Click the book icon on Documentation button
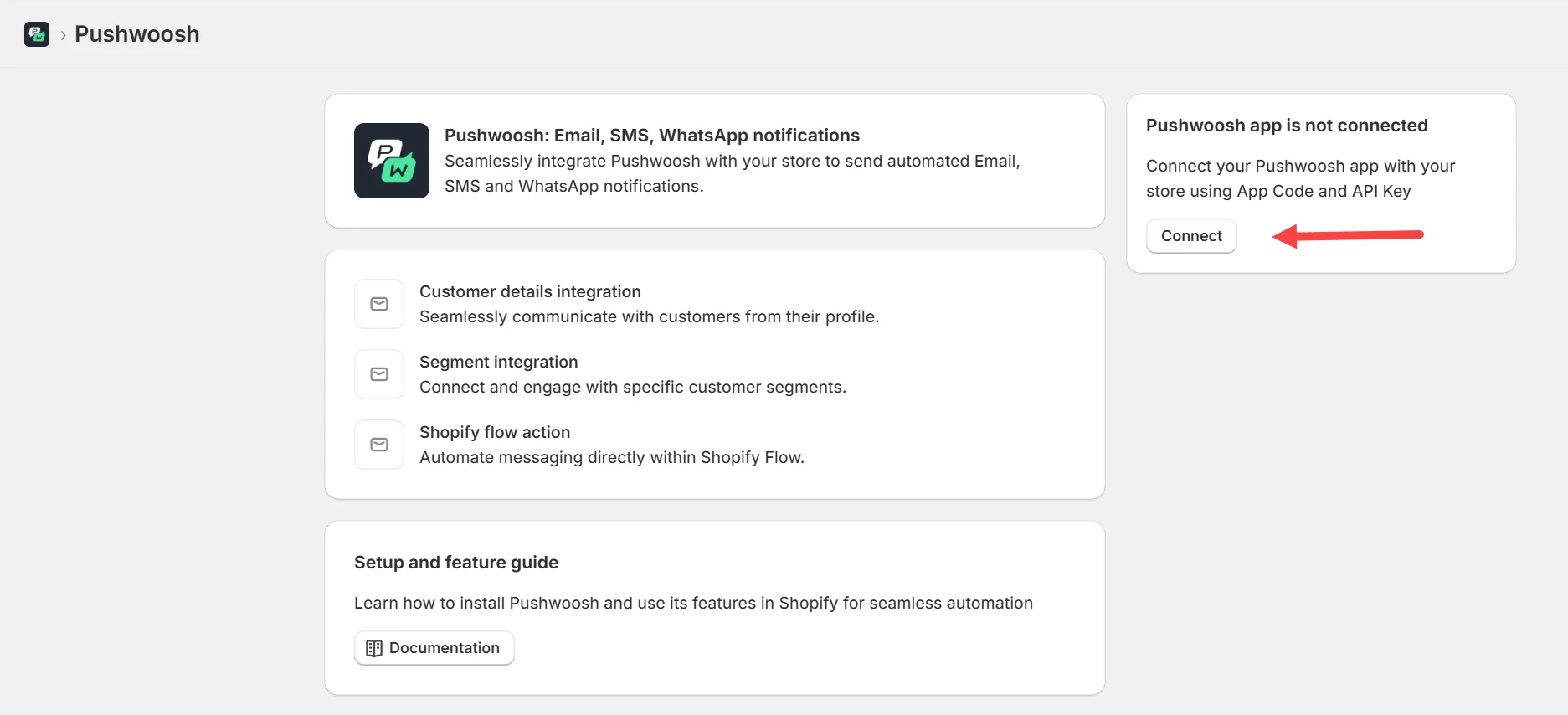The image size is (1568, 715). pos(374,648)
